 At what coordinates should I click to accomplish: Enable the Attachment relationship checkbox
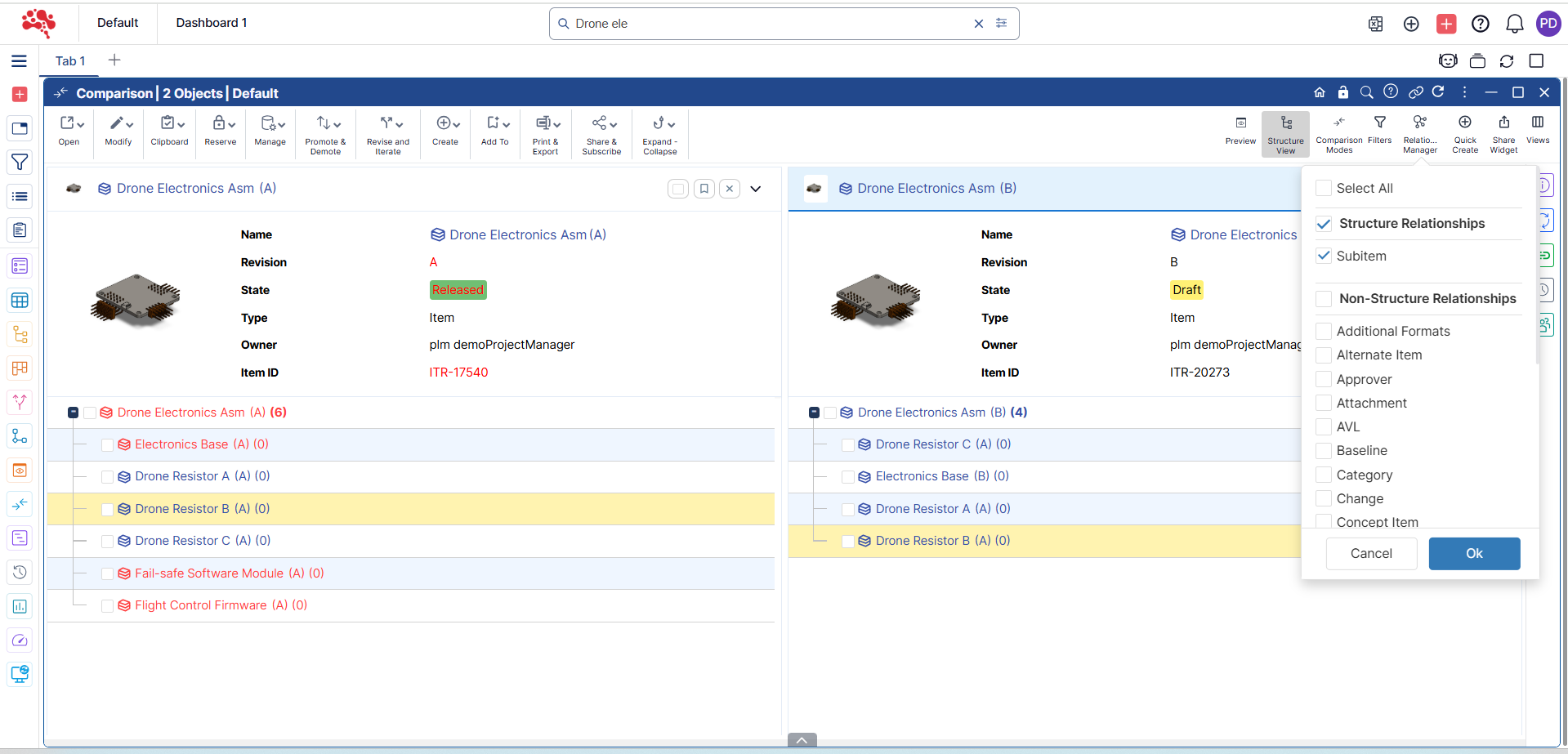1324,403
